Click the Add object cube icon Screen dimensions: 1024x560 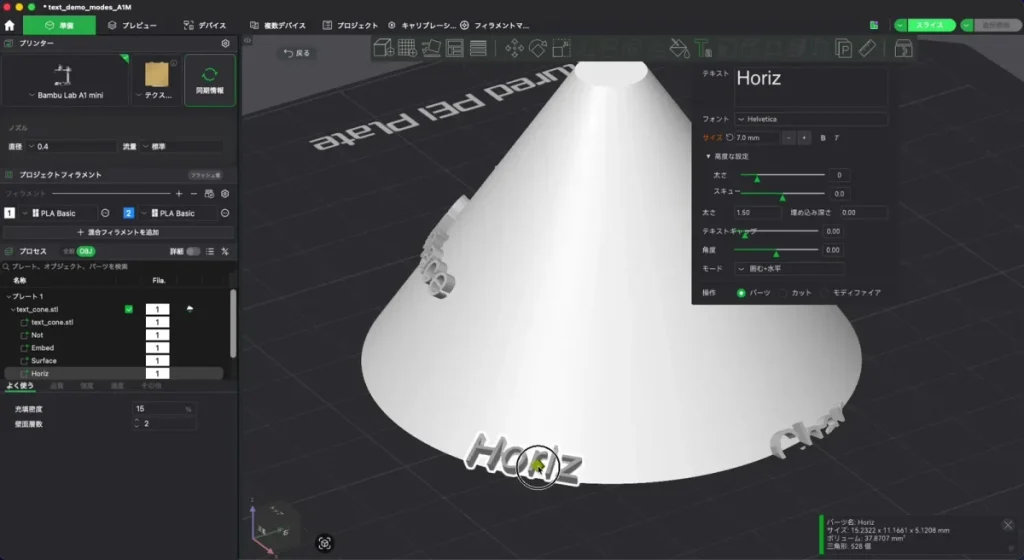tap(383, 48)
